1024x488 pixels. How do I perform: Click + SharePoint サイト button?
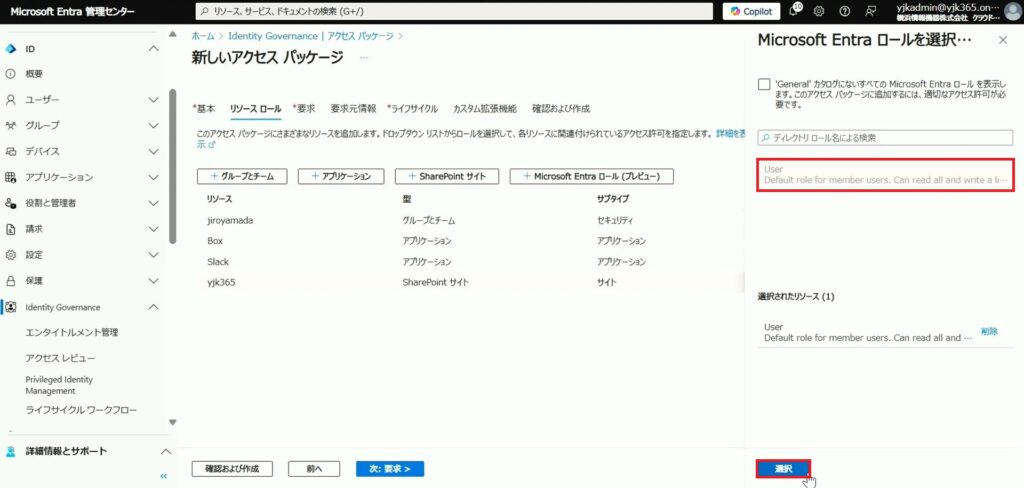(447, 176)
